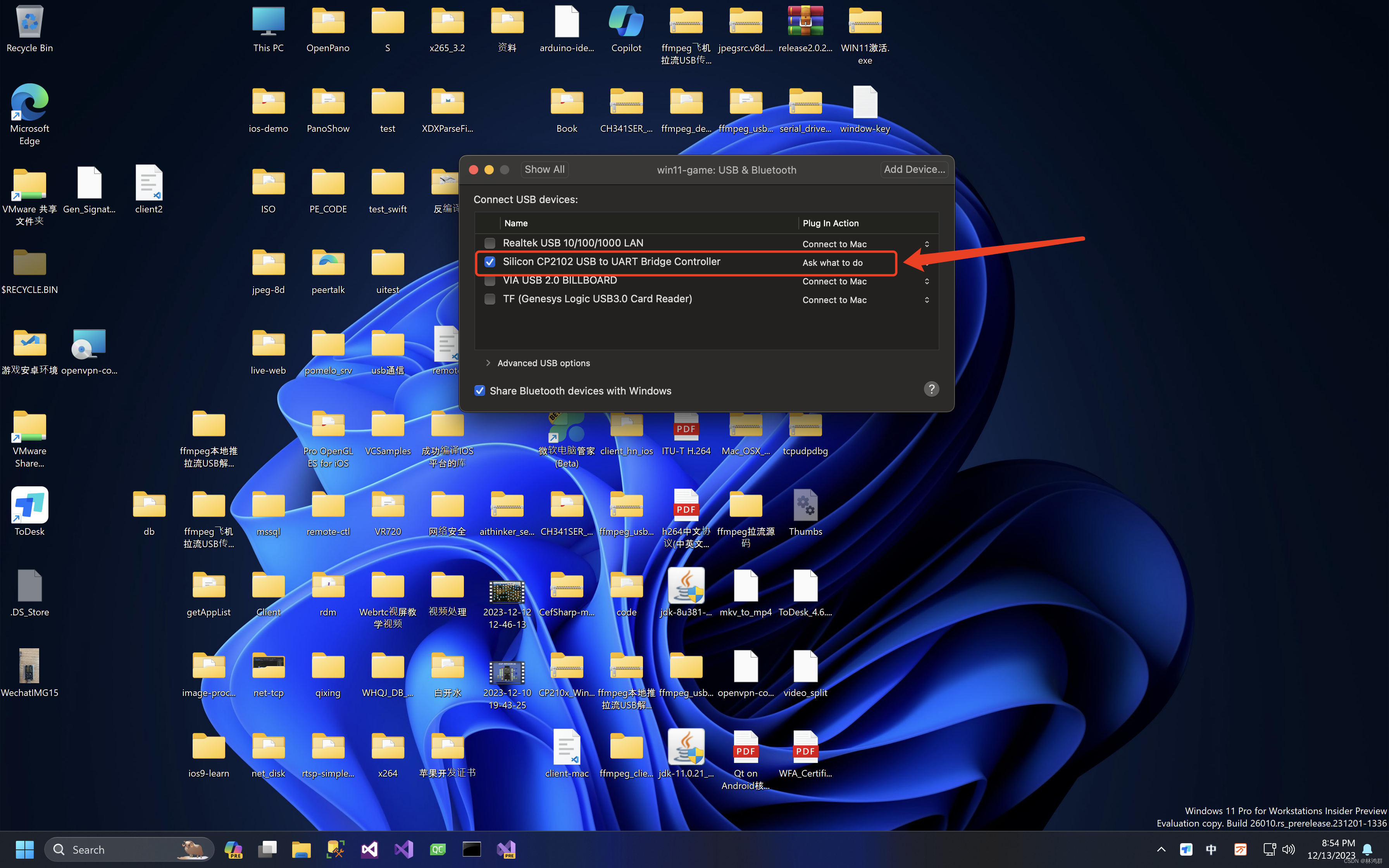Select the .DS_Store file icon
Screen dimensions: 1389x868
(x=30, y=592)
